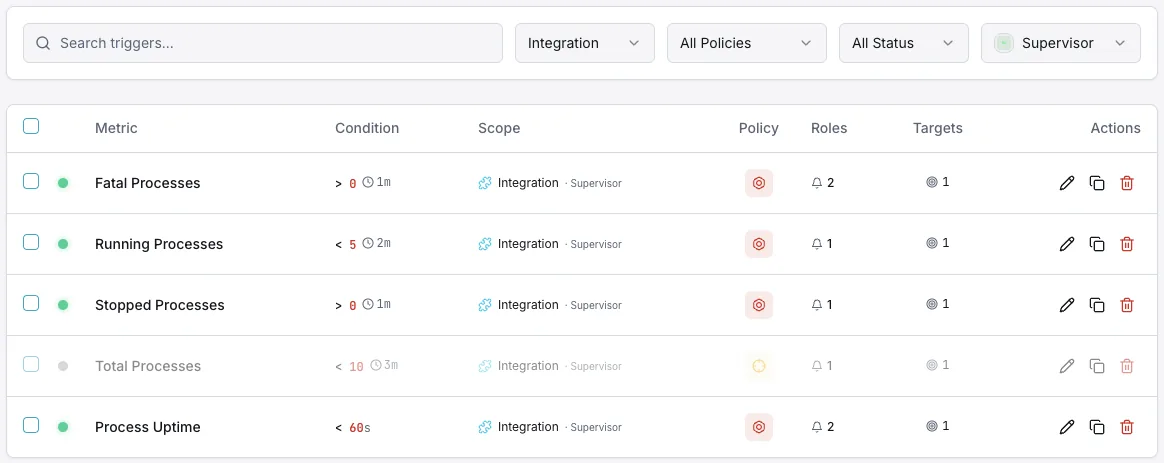Click the Roles column header
1164x463 pixels.
(x=829, y=128)
